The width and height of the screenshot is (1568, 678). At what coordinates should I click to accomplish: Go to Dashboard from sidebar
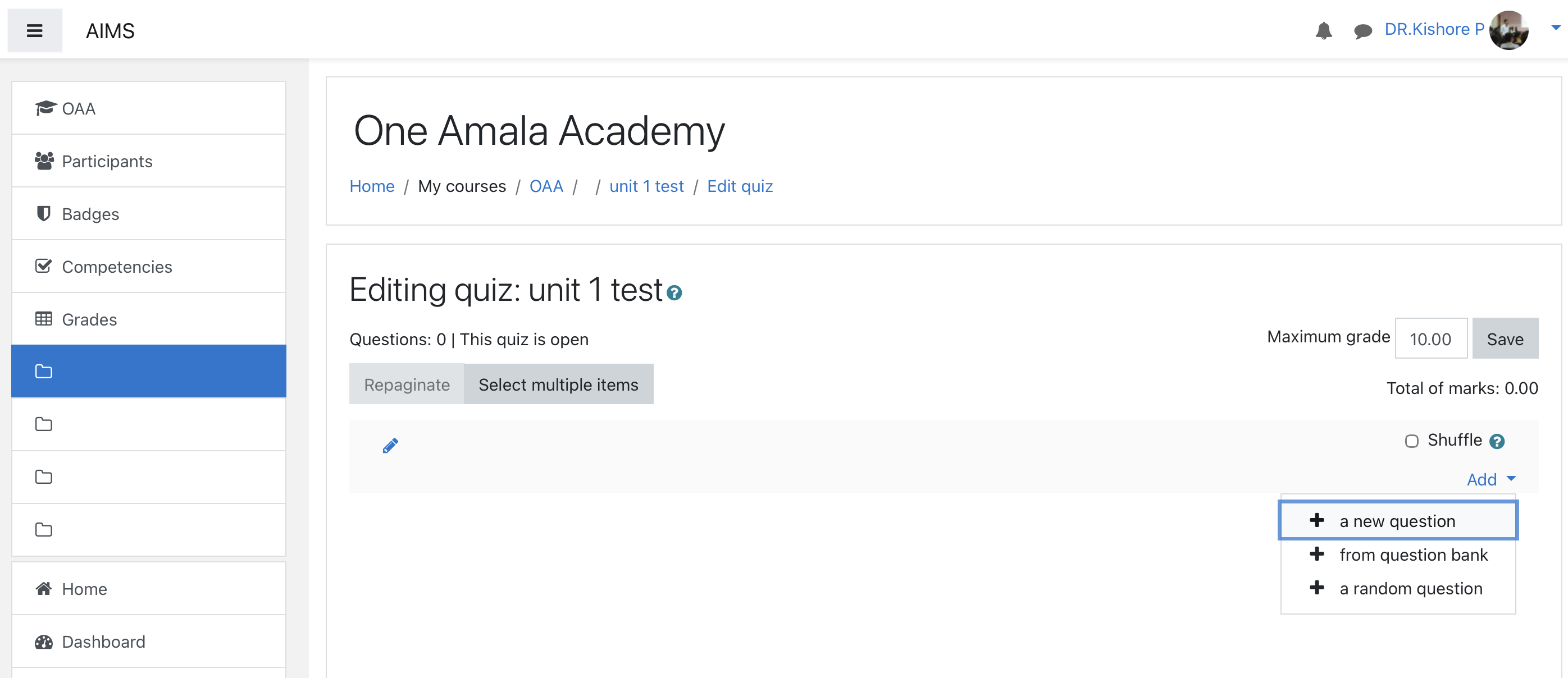tap(103, 642)
